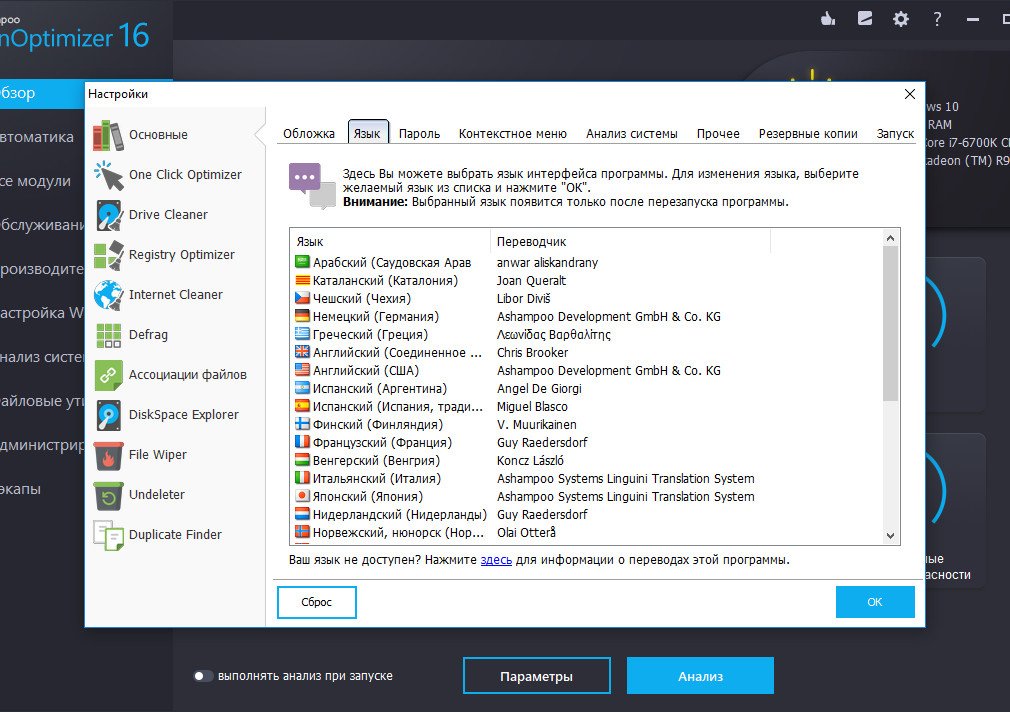
Task: Click the Czech flag icon
Action: (x=302, y=298)
